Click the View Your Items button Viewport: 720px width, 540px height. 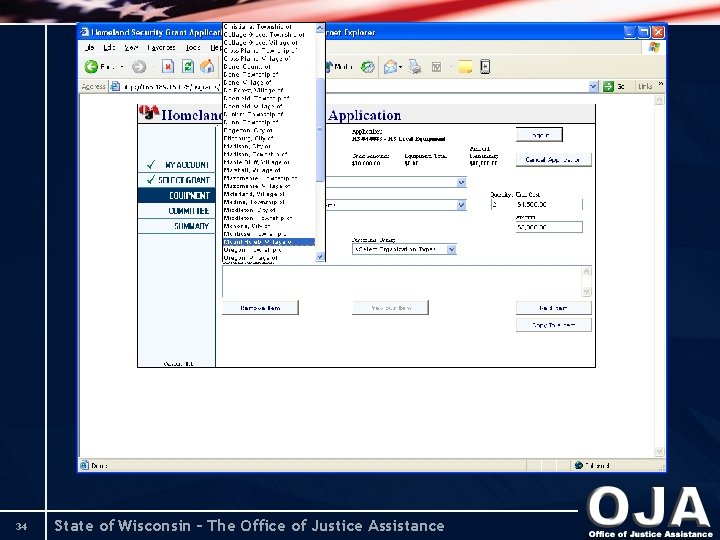click(390, 308)
